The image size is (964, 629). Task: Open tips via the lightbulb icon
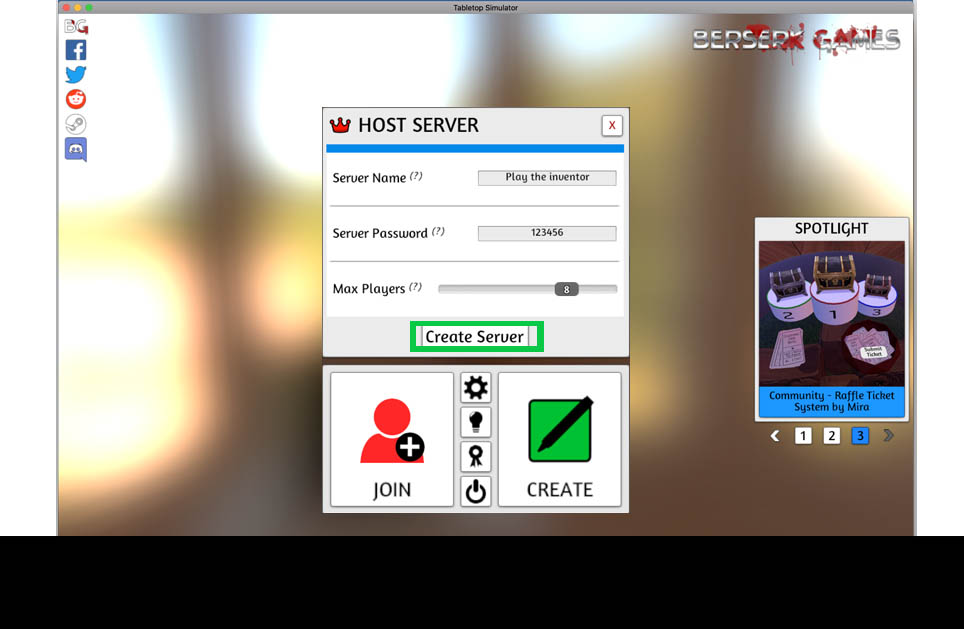click(x=476, y=422)
